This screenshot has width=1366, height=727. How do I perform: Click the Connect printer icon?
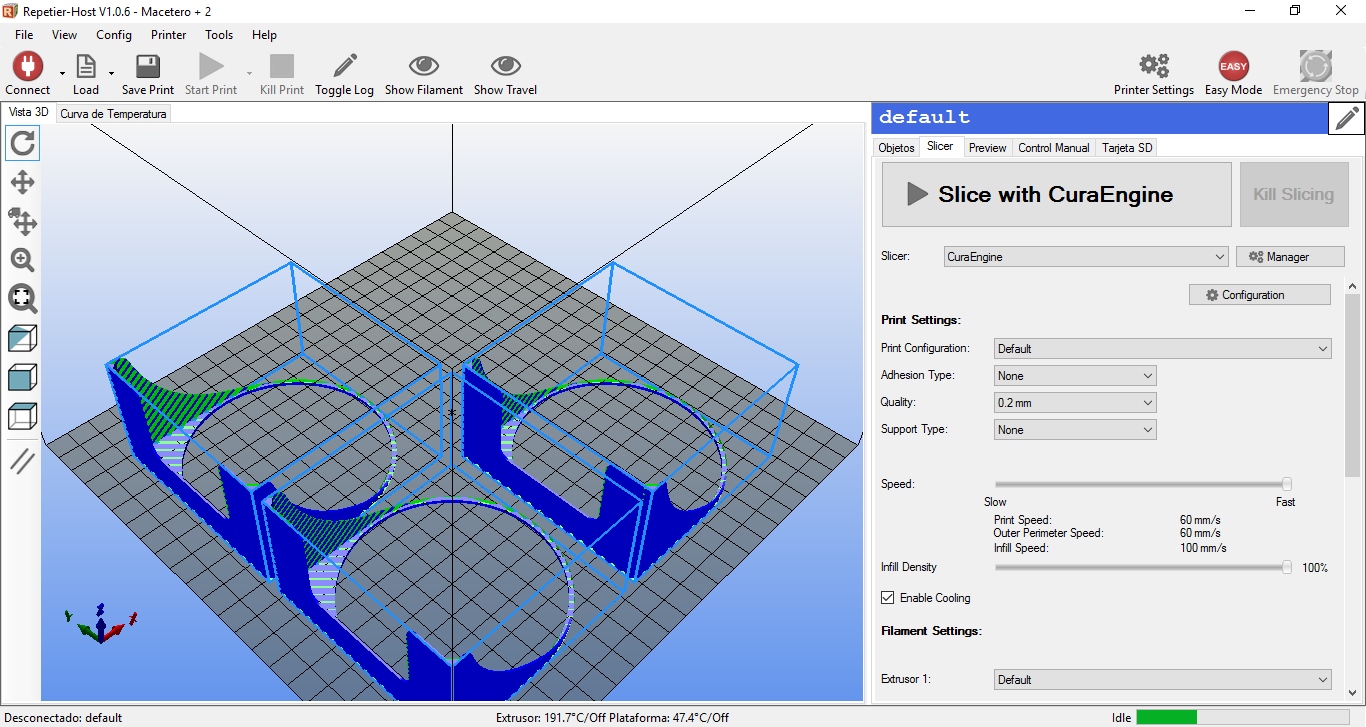pyautogui.click(x=27, y=67)
